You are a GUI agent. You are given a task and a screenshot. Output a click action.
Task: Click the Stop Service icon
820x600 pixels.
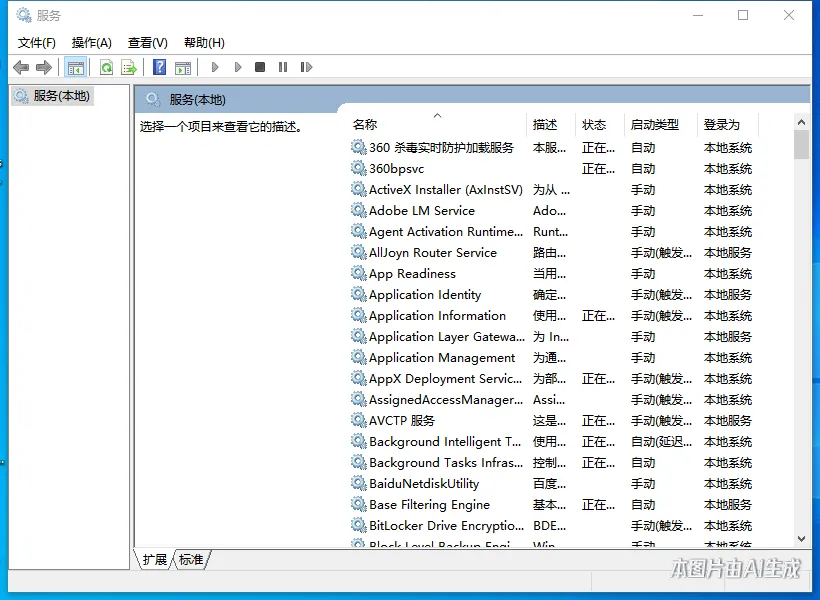258,67
